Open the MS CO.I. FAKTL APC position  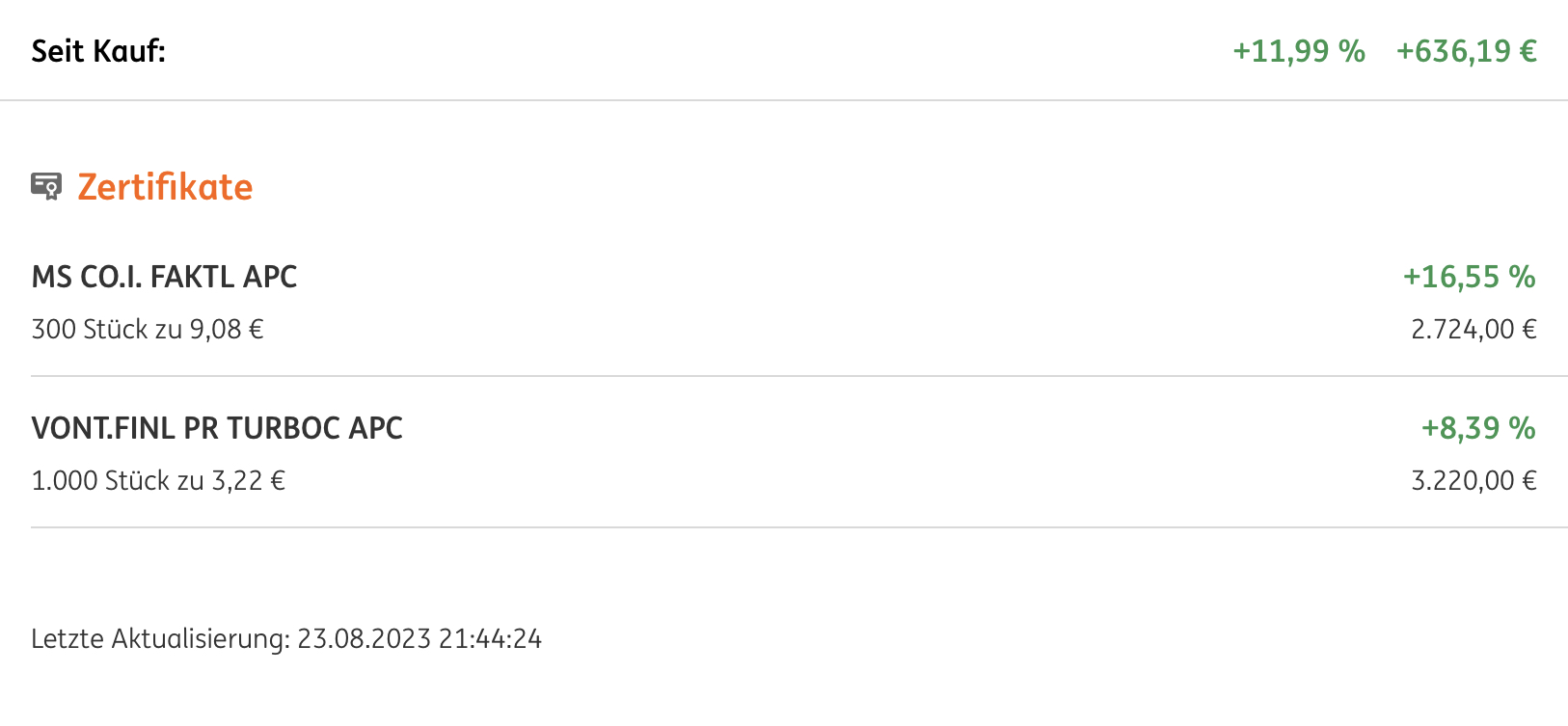click(784, 303)
